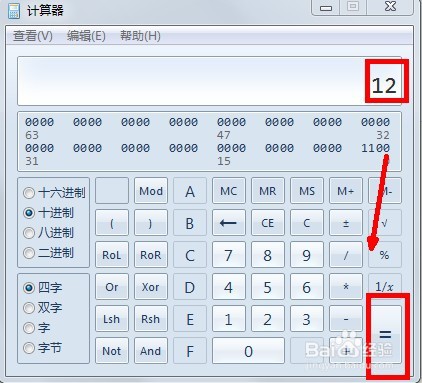Click the Rsh right shift button

coord(151,319)
